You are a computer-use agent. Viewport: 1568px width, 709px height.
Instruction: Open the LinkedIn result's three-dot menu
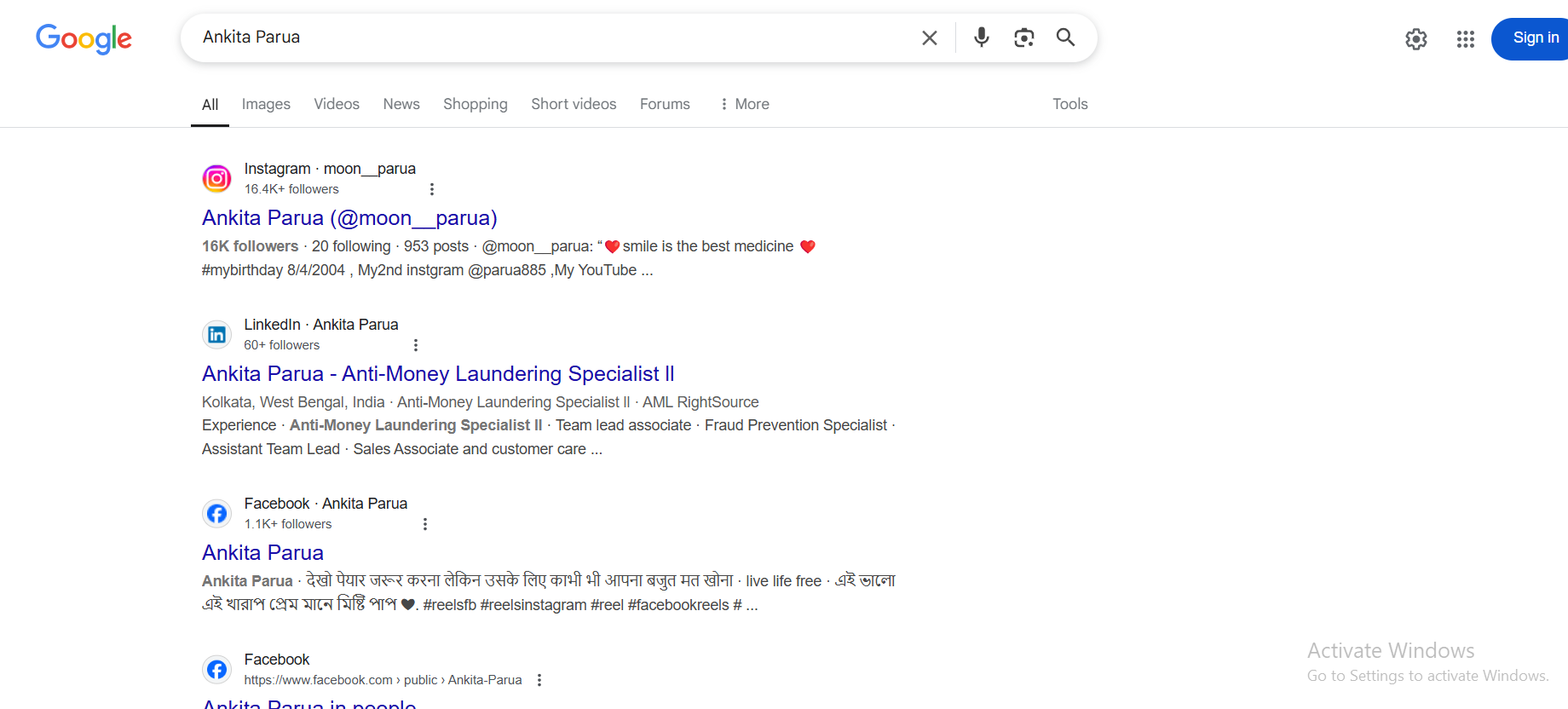click(416, 345)
